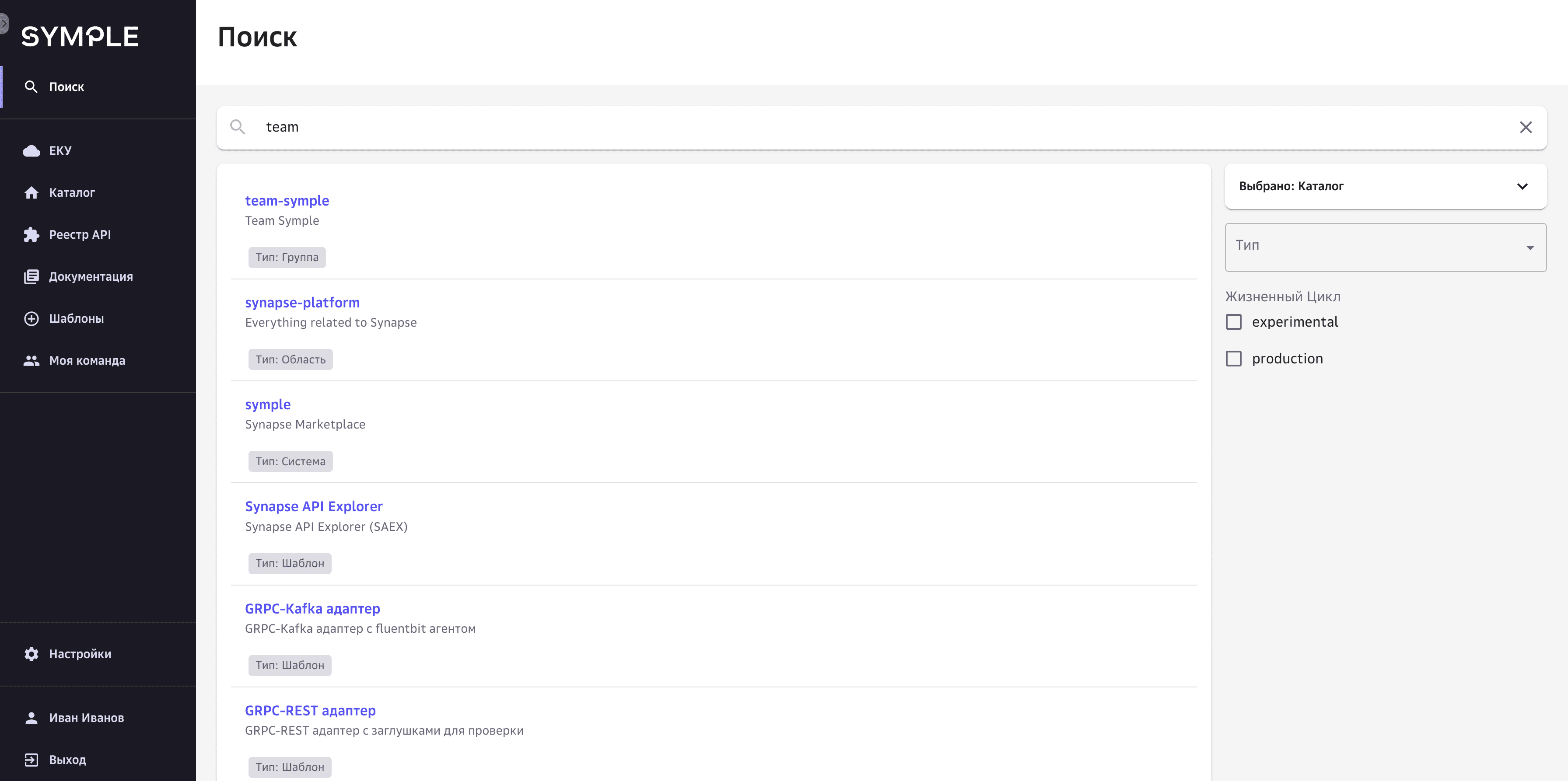Viewport: 1568px width, 781px height.
Task: Click the Реестр API puzzle icon
Action: (x=31, y=235)
